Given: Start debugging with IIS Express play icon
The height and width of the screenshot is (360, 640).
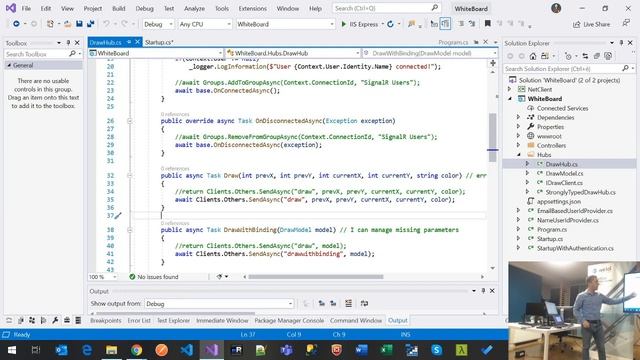Looking at the screenshot, I should [x=344, y=24].
